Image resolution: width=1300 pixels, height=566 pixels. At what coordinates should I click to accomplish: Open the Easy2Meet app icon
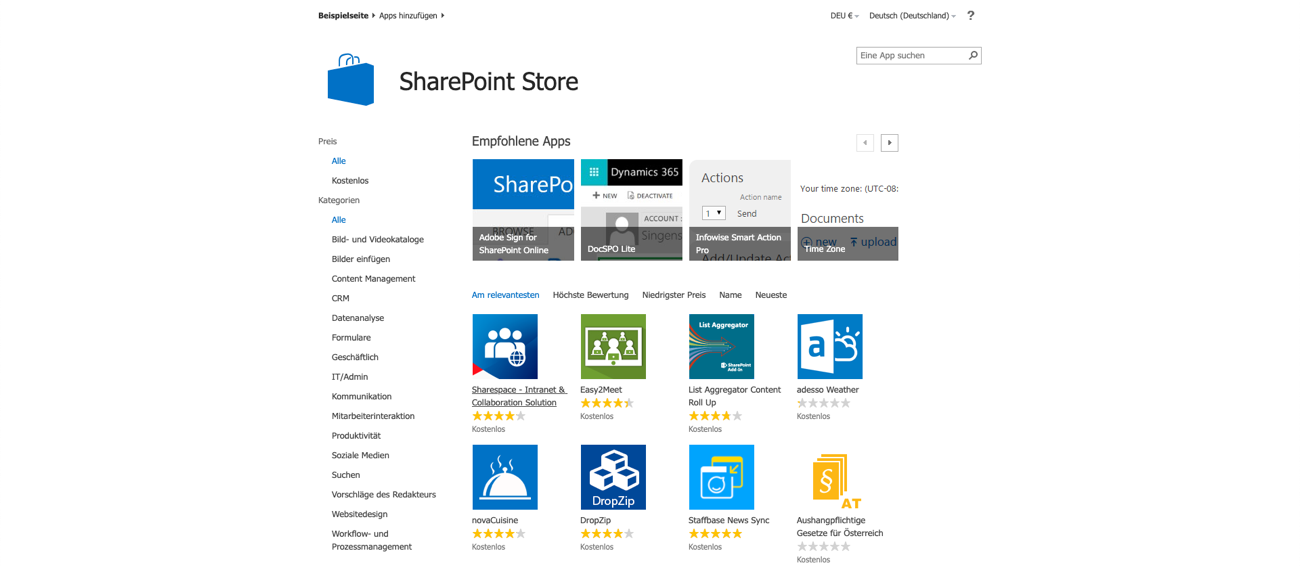point(613,347)
